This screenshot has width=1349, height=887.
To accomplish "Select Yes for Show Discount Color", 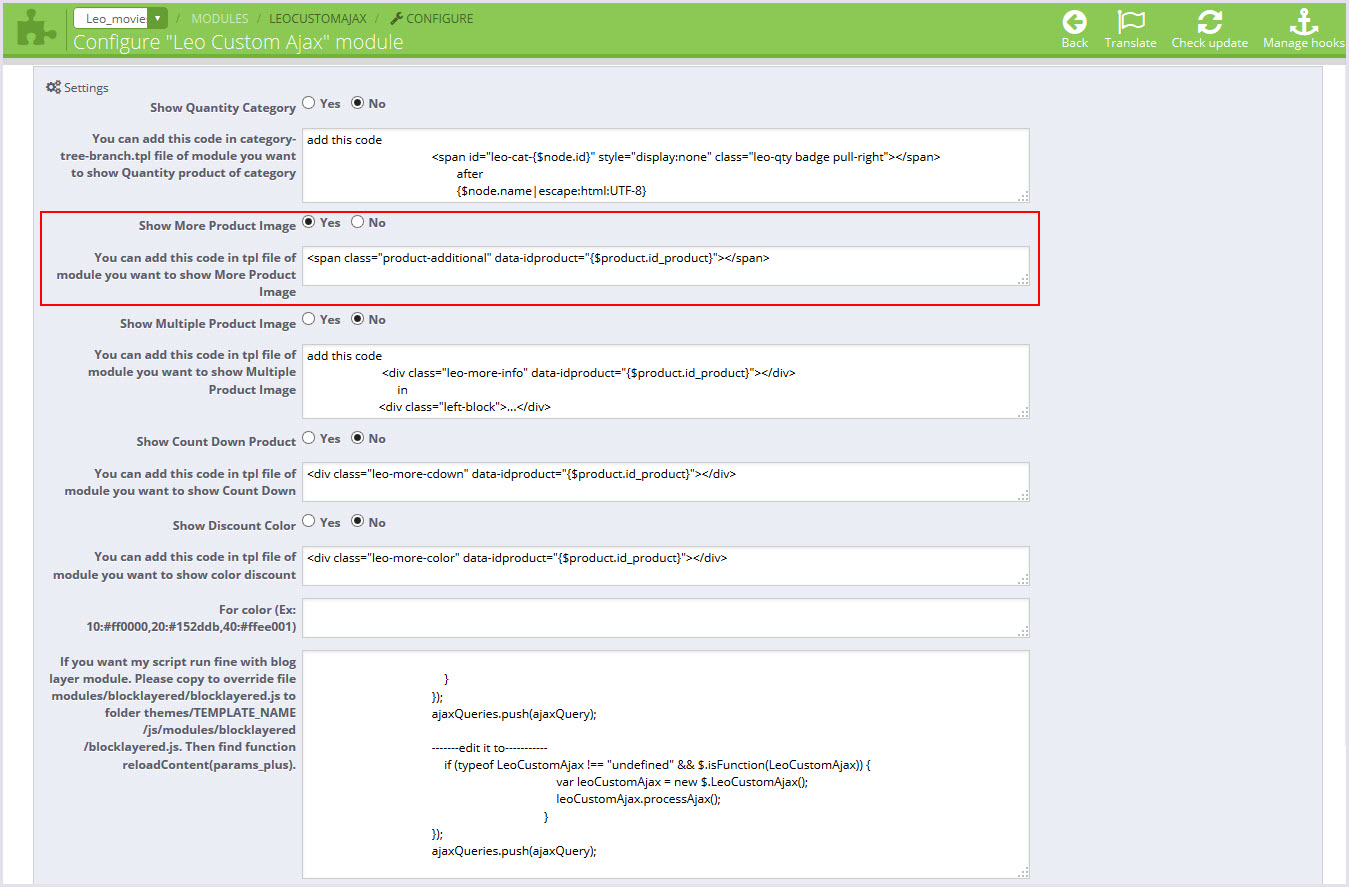I will pos(308,522).
